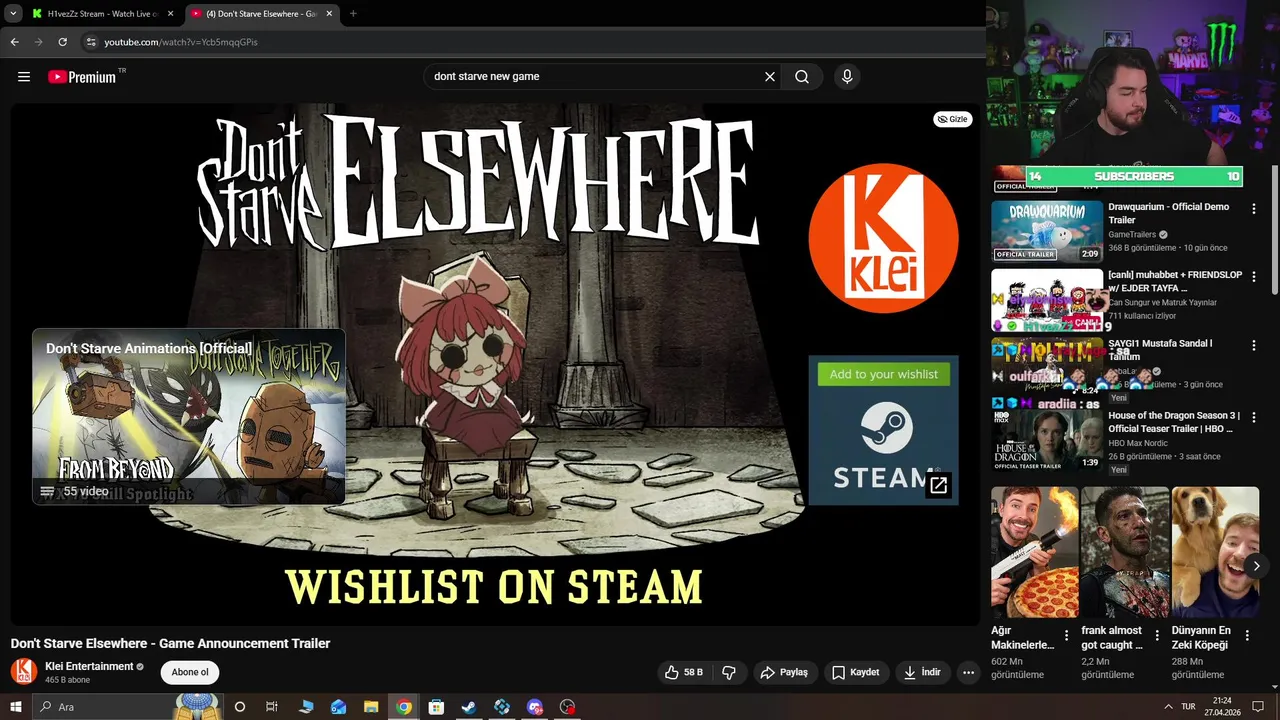Open Google Chrome taskbar icon
Viewport: 1280px width, 720px height.
tap(404, 707)
